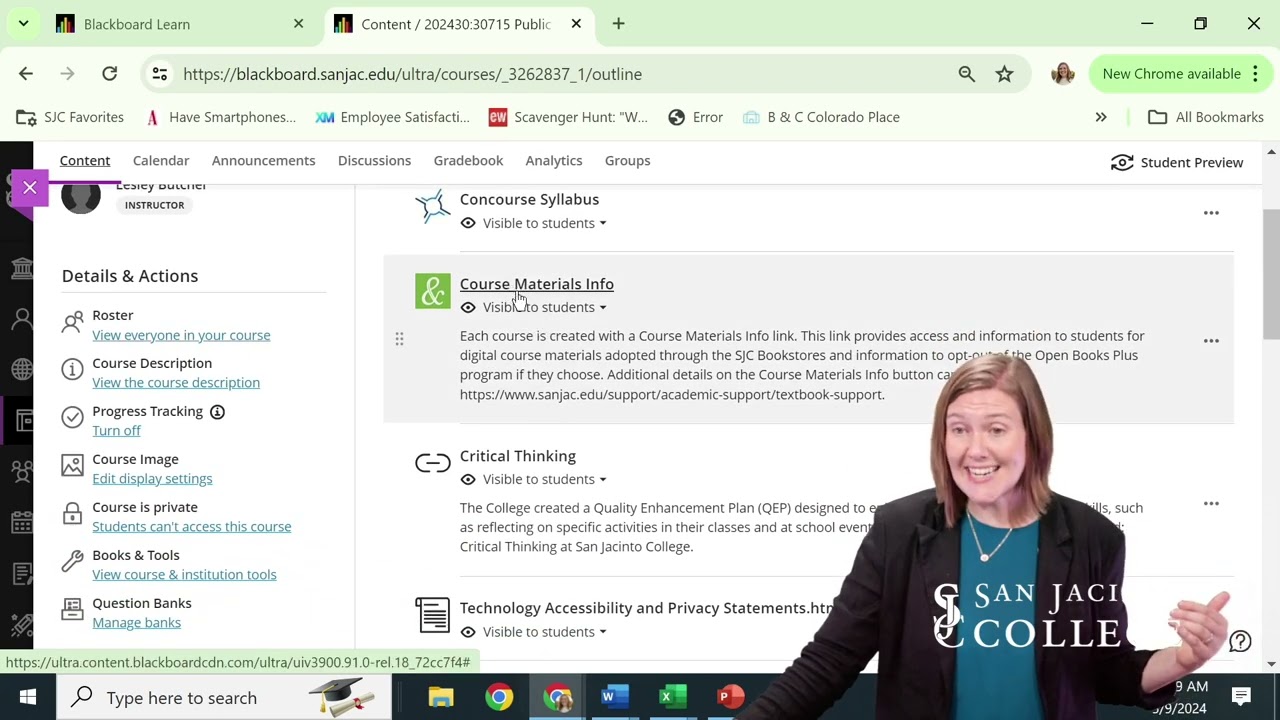The width and height of the screenshot is (1280, 720).
Task: Click the Roster people icon
Action: 72,322
